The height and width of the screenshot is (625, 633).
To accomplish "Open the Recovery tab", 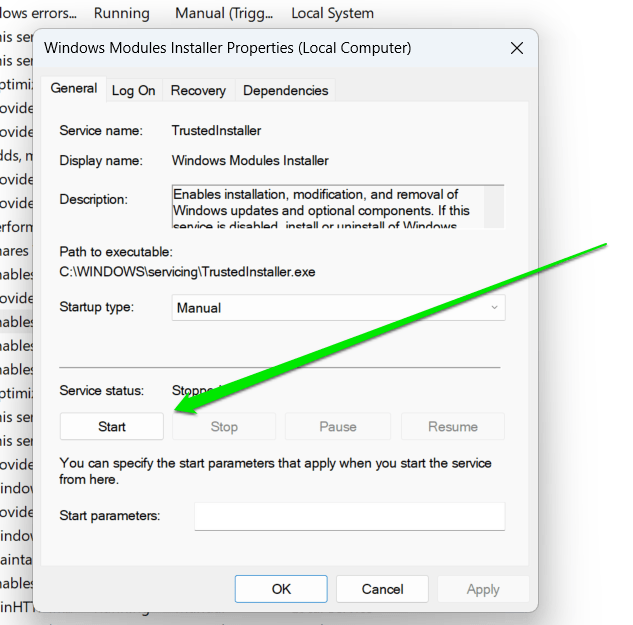I will tap(198, 90).
